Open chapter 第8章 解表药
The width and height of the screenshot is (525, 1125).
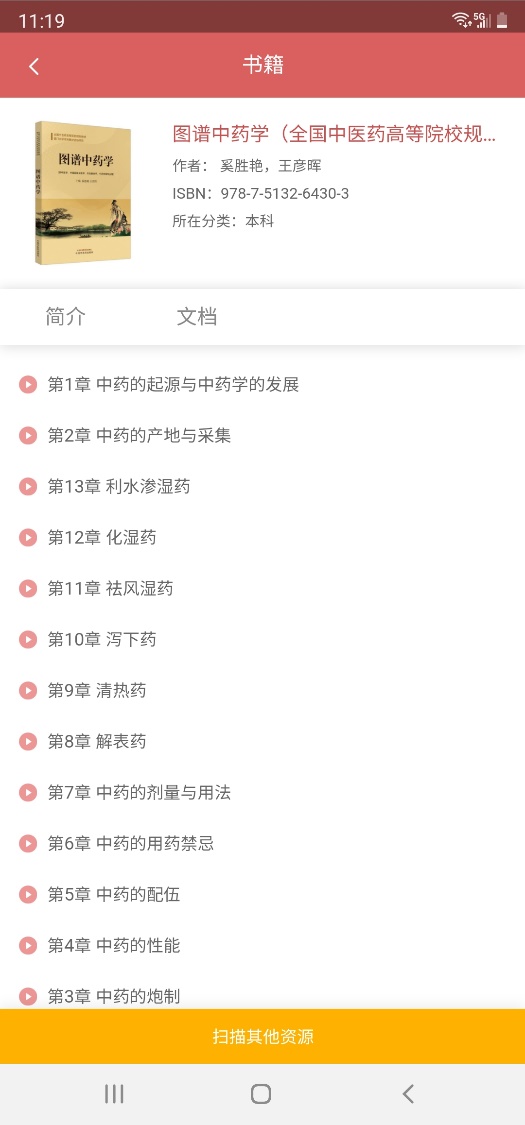click(262, 741)
